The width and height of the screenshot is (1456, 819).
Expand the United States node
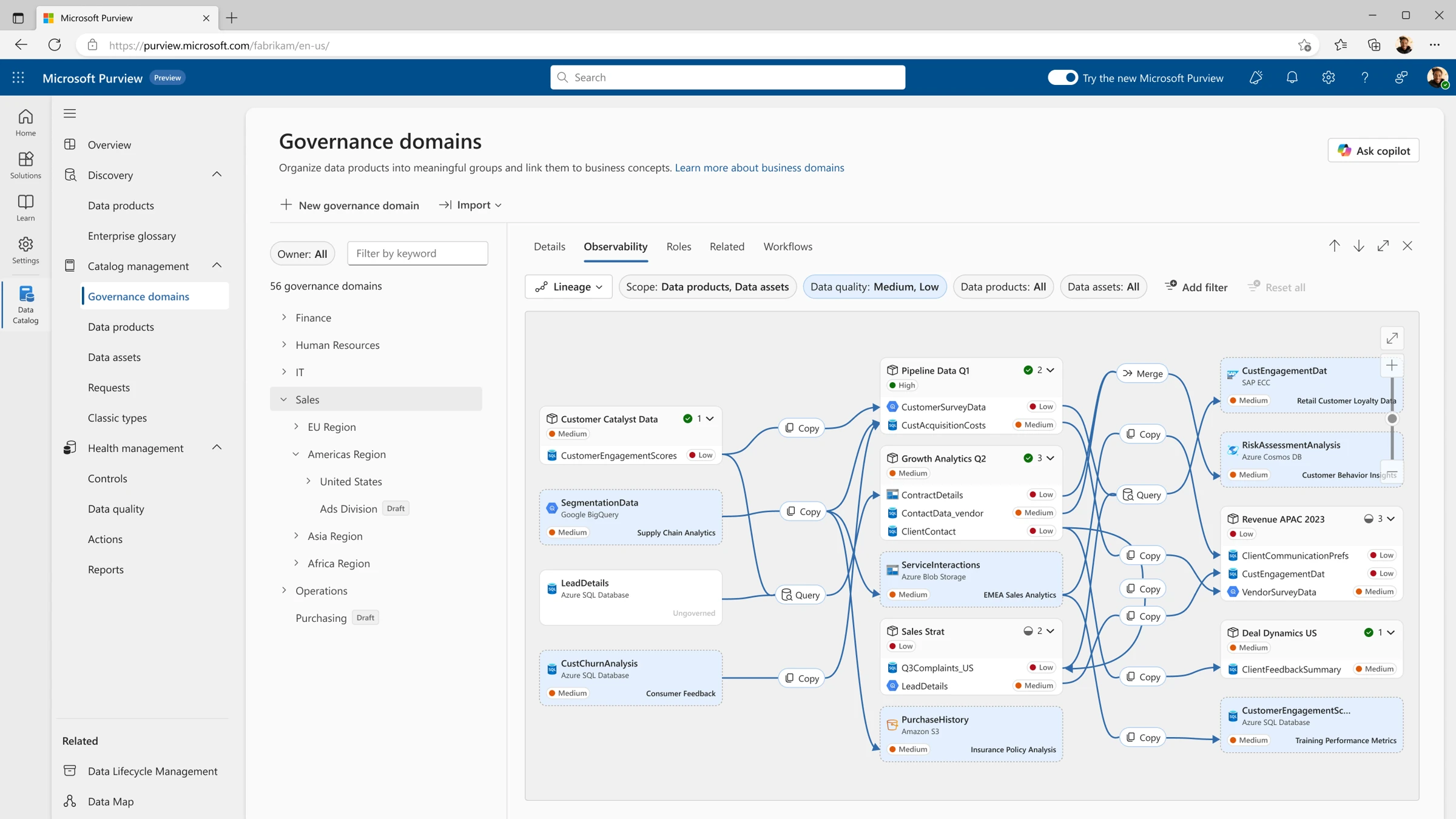308,481
